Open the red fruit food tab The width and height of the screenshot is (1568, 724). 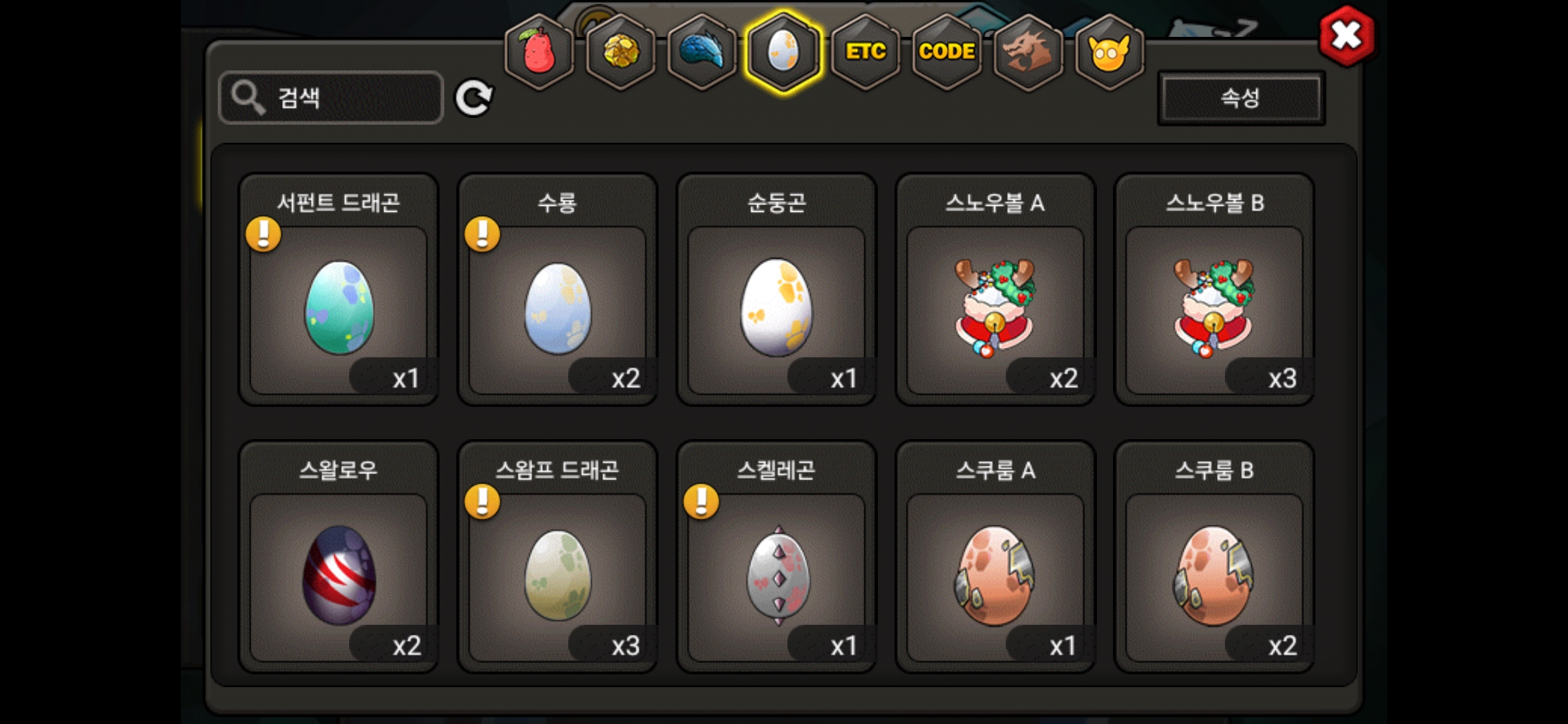click(539, 52)
